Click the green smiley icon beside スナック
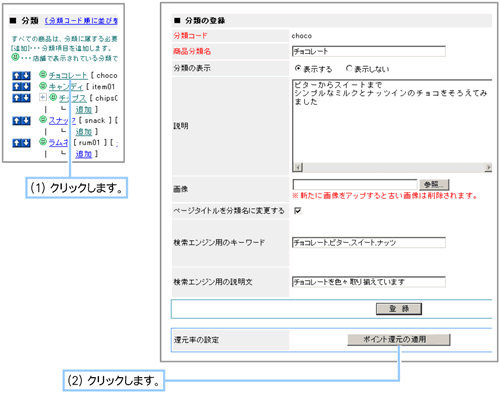Viewport: 500px width, 394px height. tap(43, 119)
